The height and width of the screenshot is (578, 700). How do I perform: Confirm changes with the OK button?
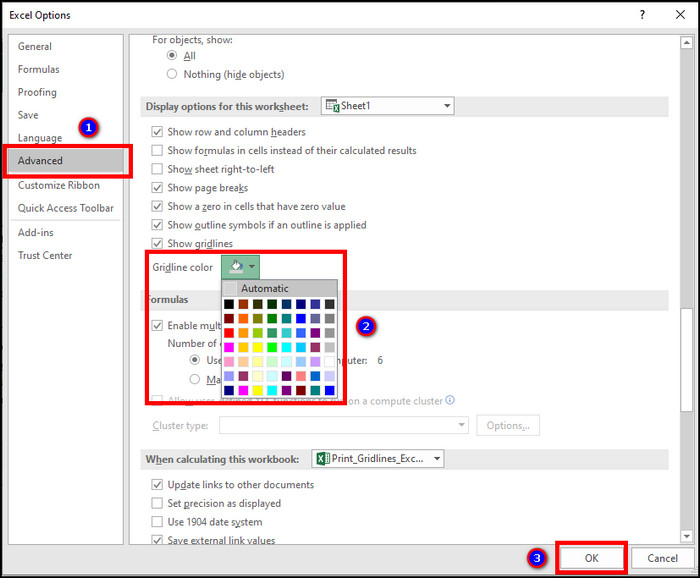click(x=592, y=558)
